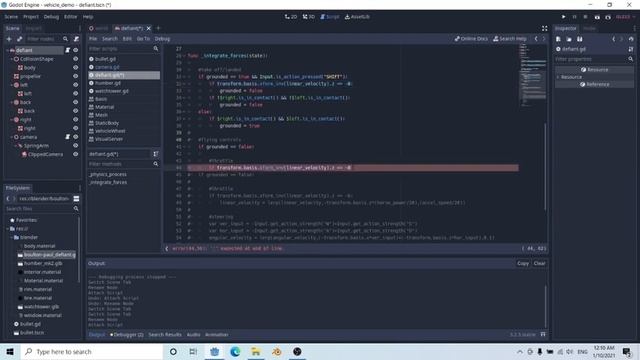
Task: Open the Debug menu in the top menu bar
Action: (51, 17)
